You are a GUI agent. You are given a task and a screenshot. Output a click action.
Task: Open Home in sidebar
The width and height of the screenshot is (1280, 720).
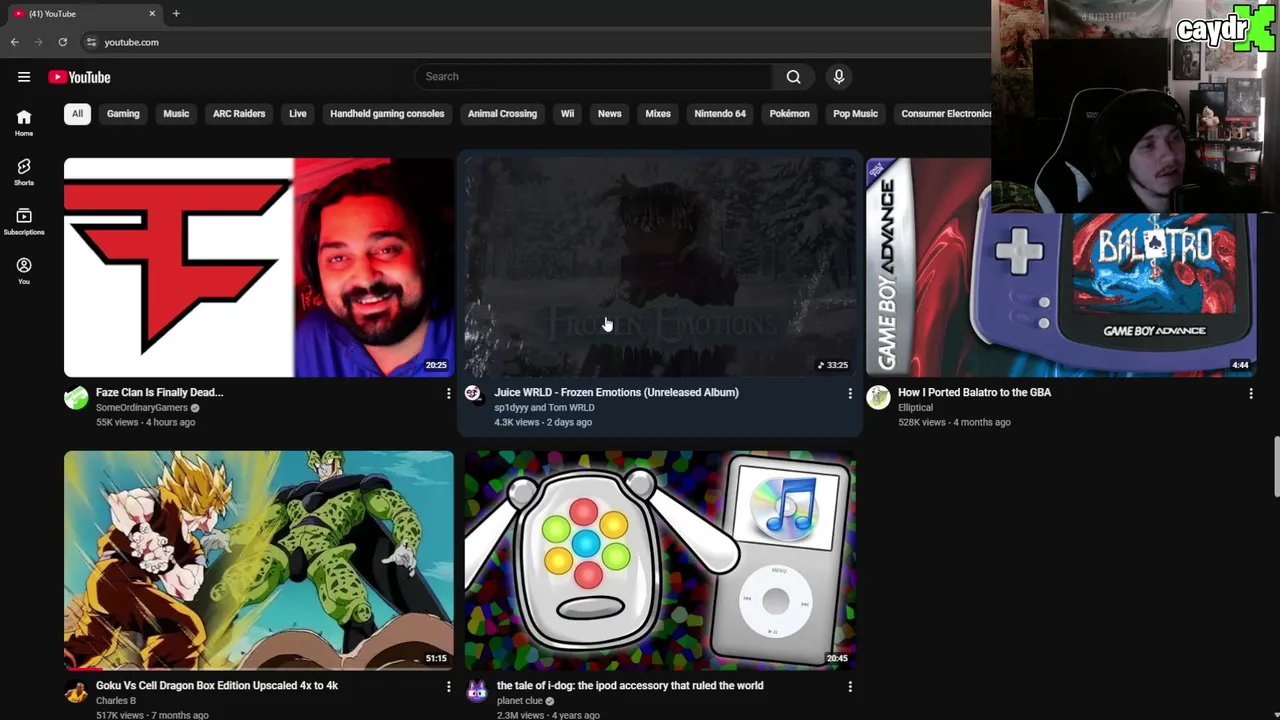pyautogui.click(x=24, y=122)
